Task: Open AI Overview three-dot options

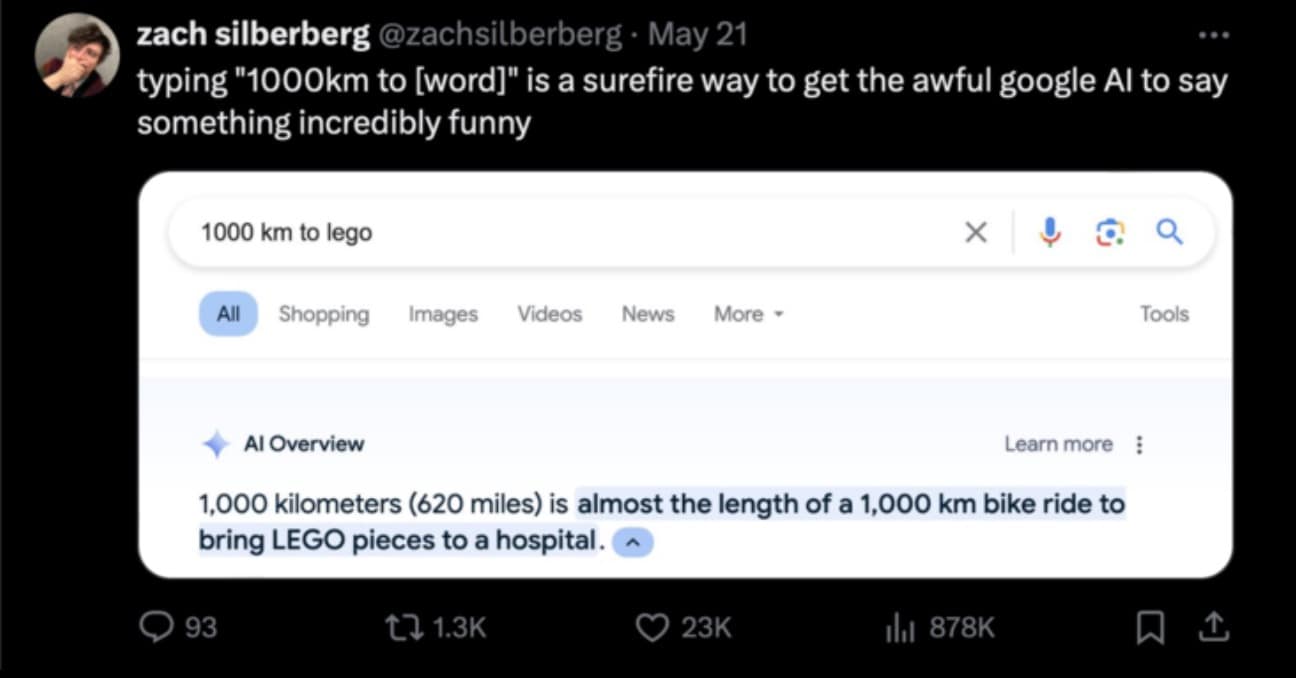Action: pyautogui.click(x=1140, y=445)
